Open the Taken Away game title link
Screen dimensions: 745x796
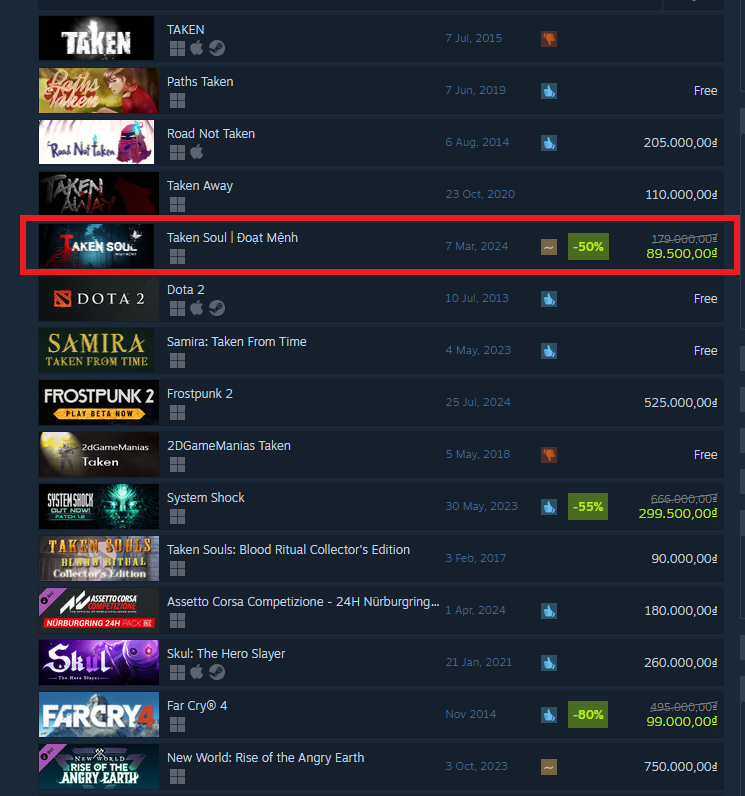tap(200, 186)
